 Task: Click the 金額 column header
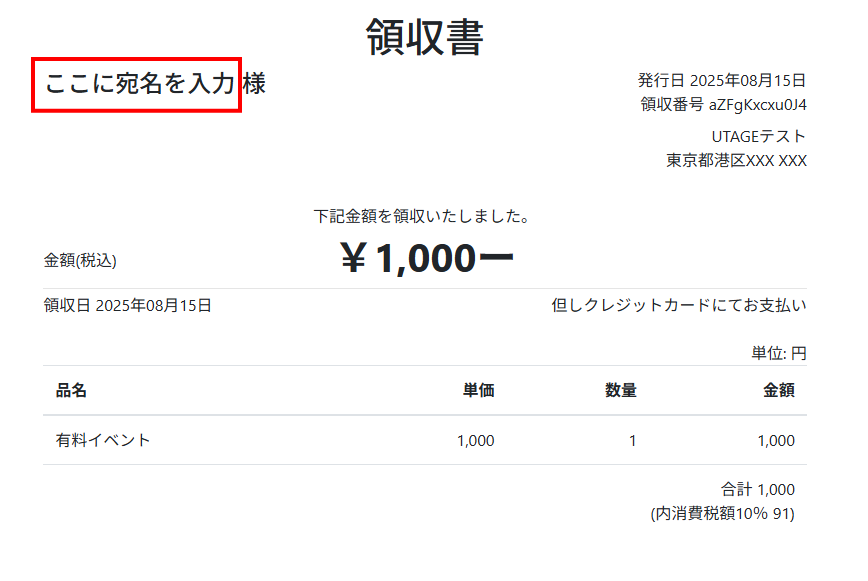tap(778, 391)
